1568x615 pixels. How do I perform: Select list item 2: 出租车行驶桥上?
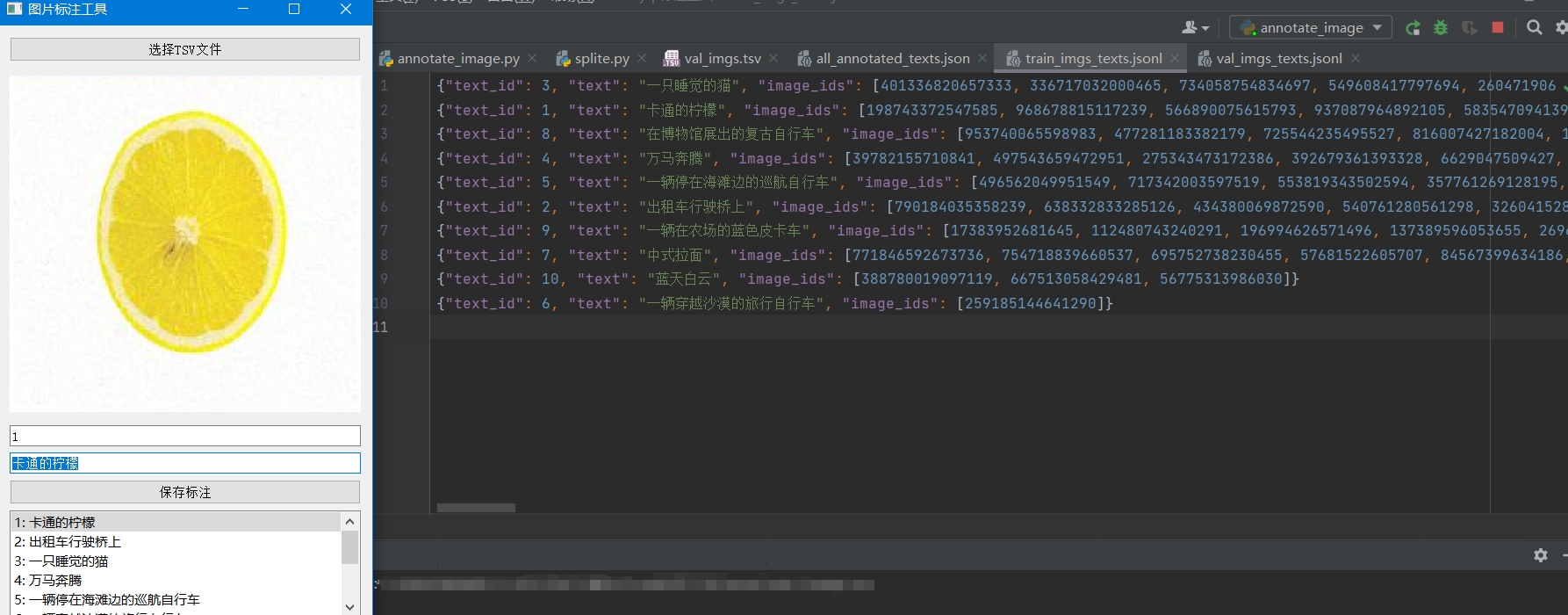click(x=175, y=541)
